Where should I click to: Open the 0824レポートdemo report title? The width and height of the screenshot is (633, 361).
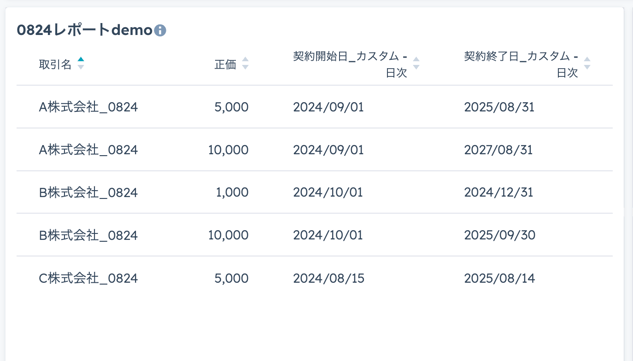(84, 30)
